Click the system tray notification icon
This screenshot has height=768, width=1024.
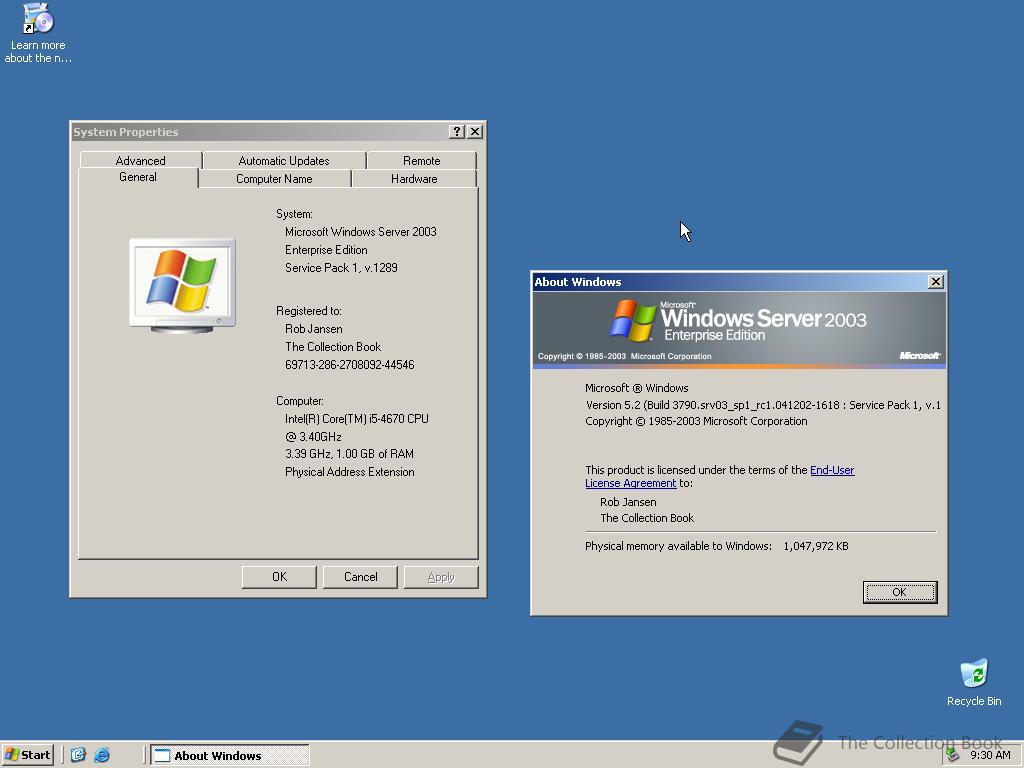coord(953,755)
